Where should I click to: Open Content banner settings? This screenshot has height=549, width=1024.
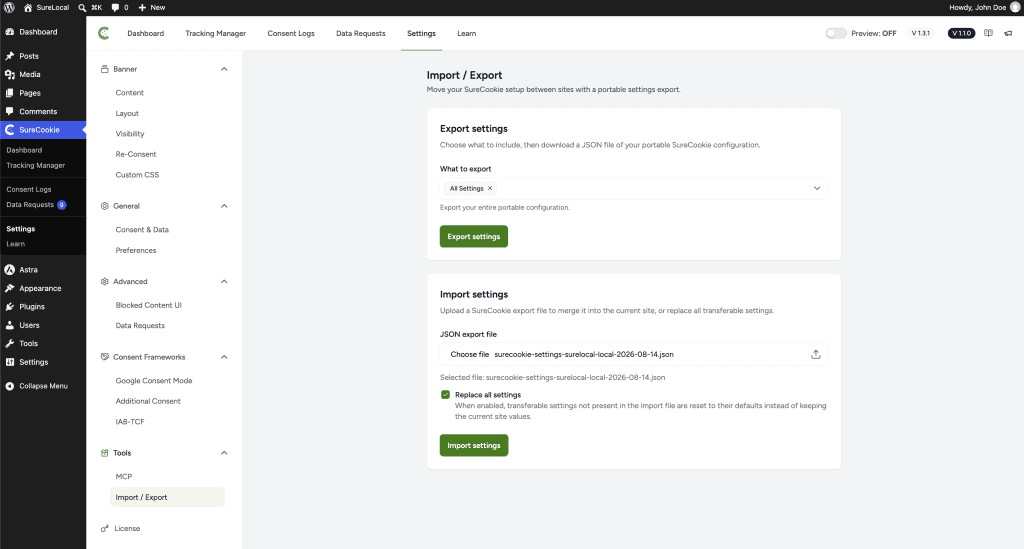129,93
